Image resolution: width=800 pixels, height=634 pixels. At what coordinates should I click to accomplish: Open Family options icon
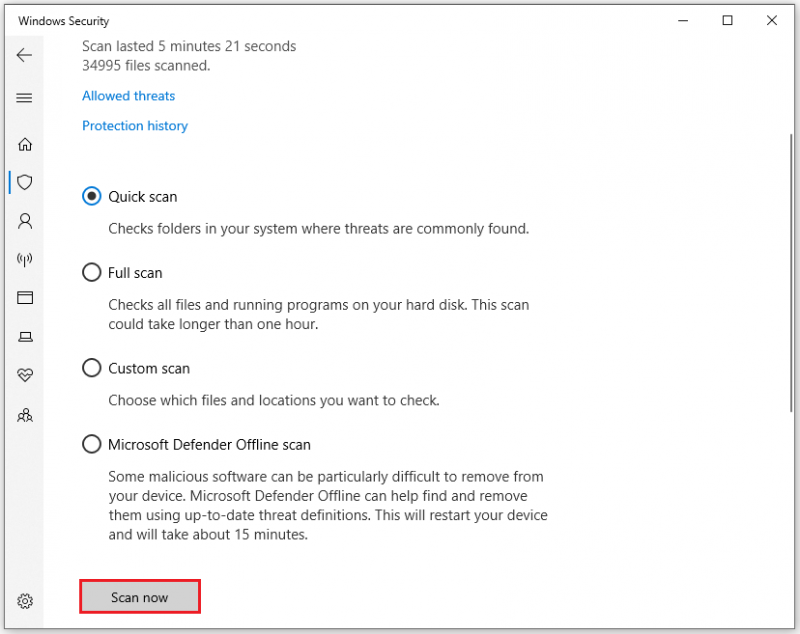tap(24, 415)
